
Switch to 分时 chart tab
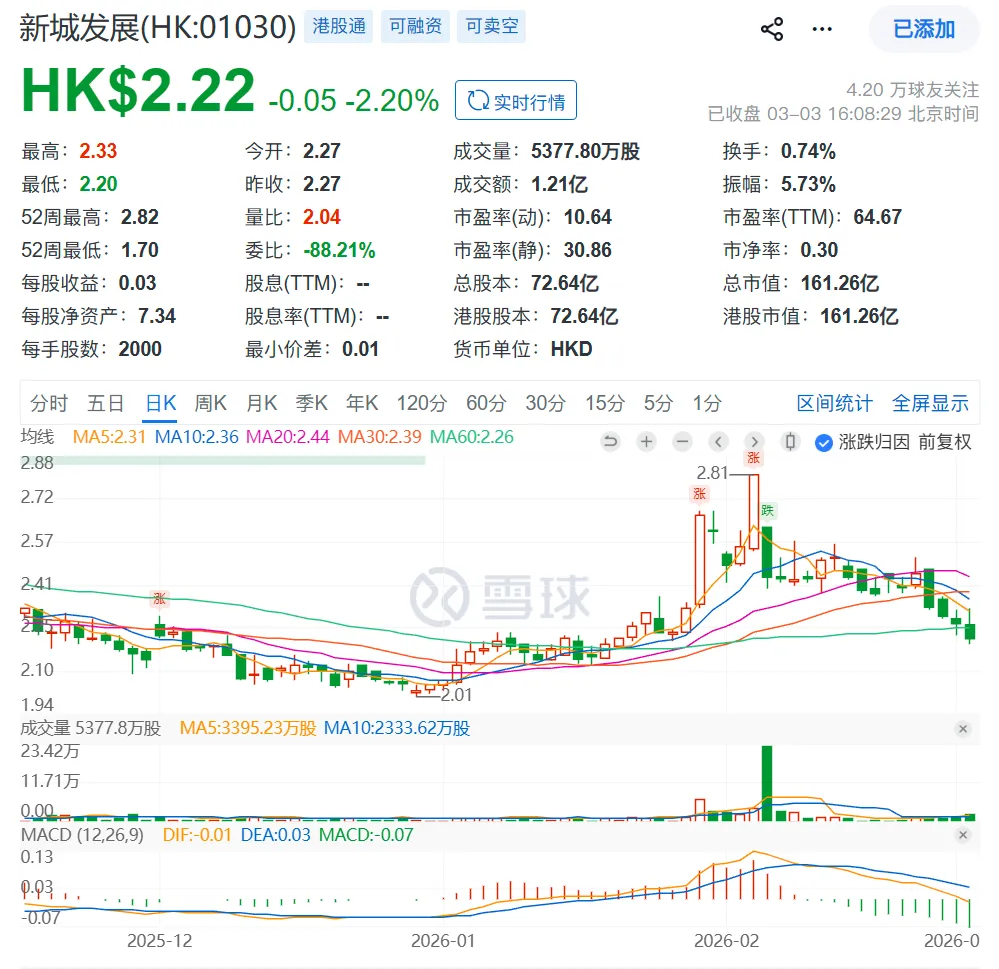48,403
